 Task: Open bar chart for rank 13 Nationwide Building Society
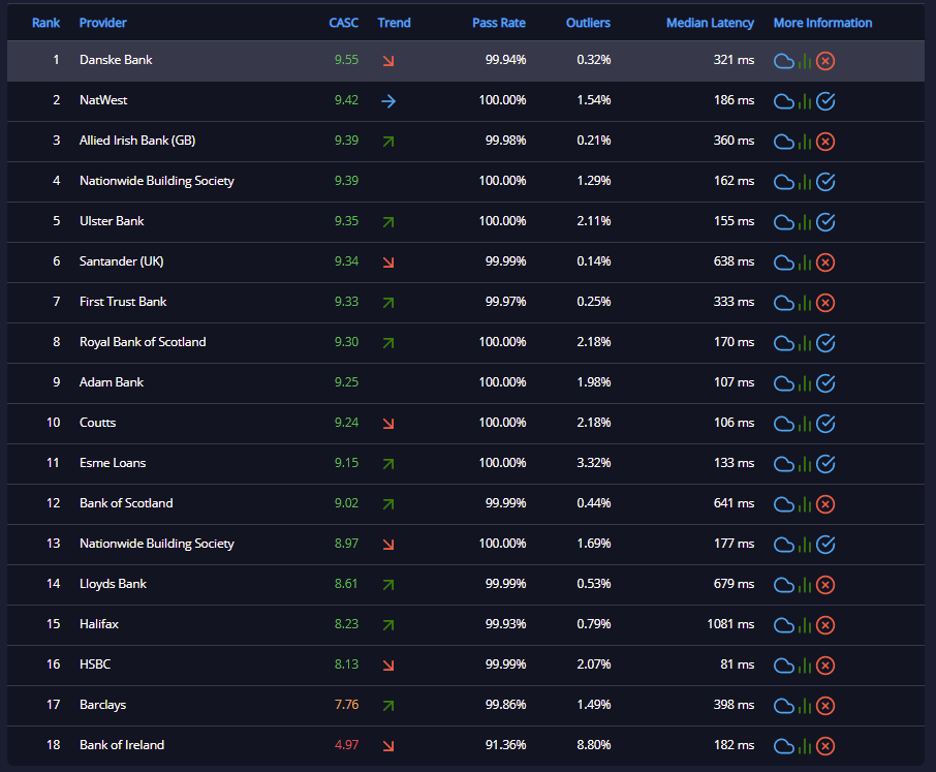point(805,545)
